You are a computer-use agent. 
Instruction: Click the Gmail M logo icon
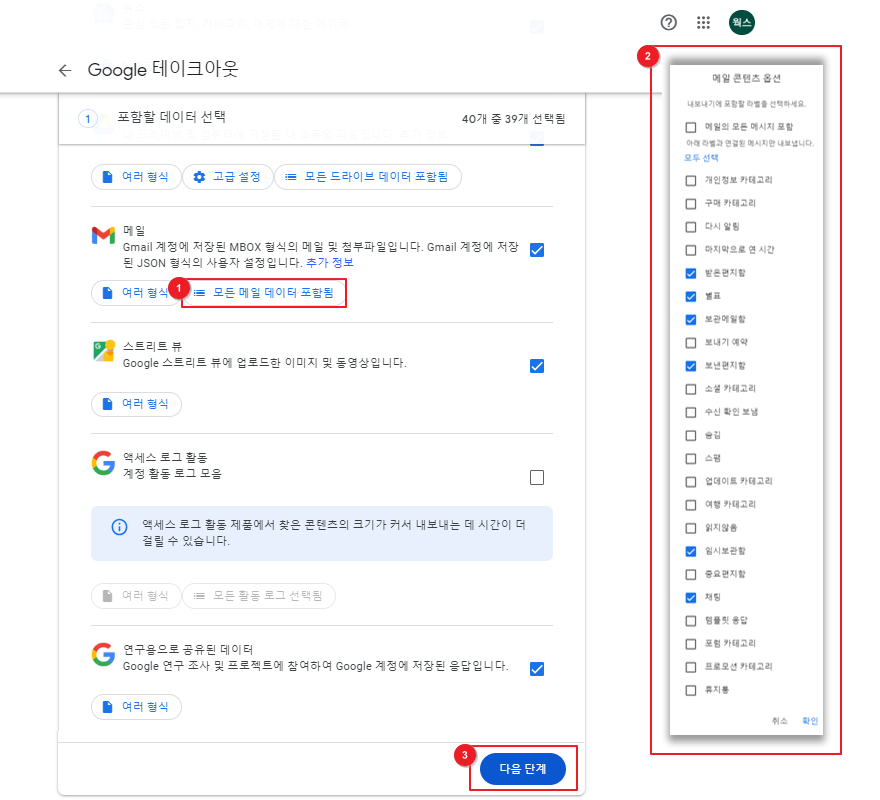click(103, 236)
